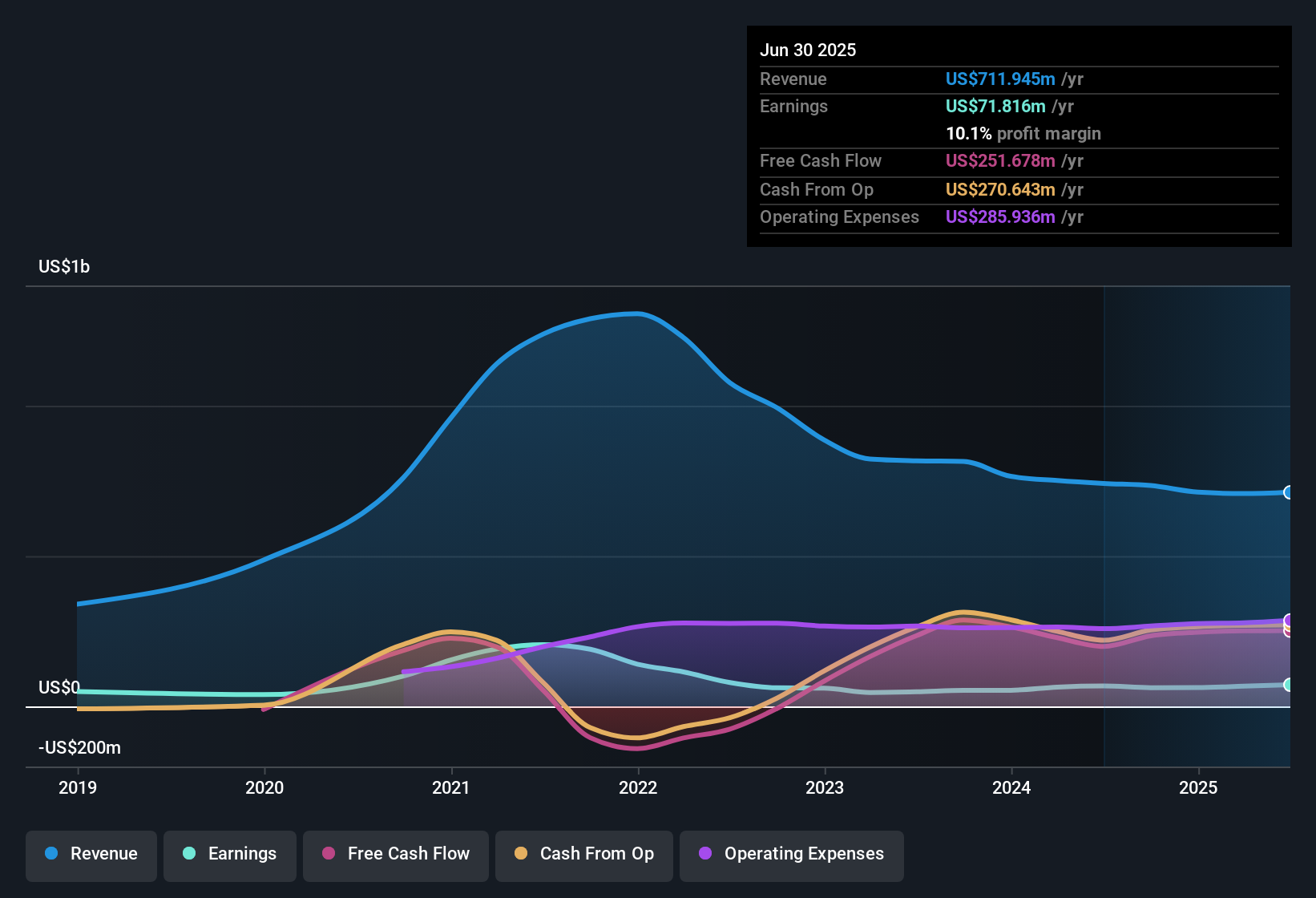
Task: Select the 2022 tick on the timeline
Action: click(x=638, y=787)
